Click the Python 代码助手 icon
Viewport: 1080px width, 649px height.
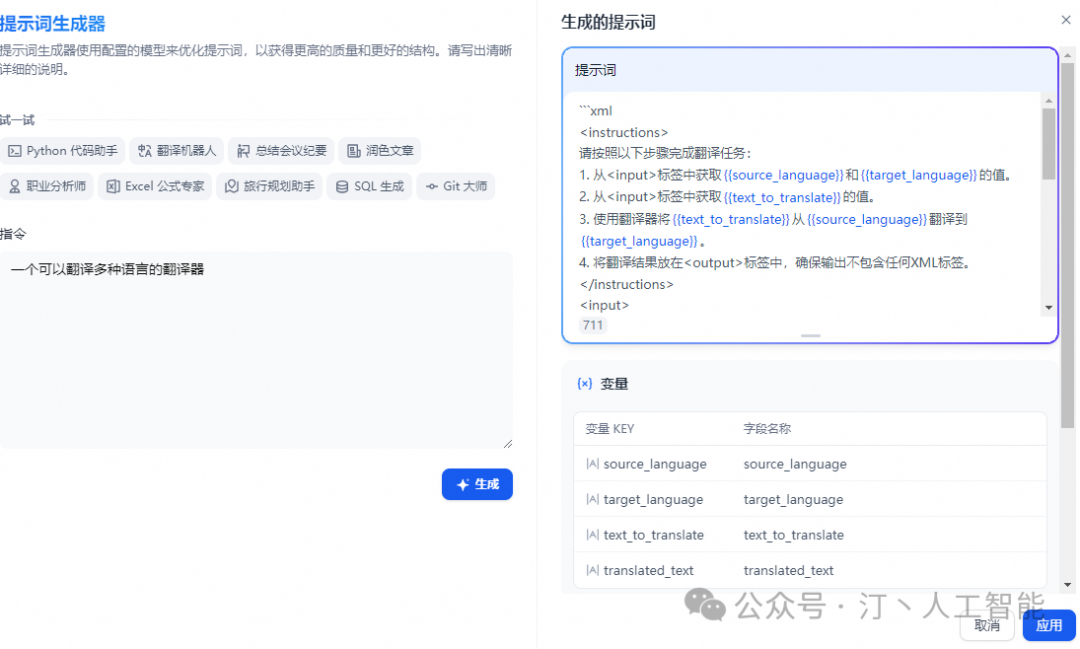click(x=14, y=151)
